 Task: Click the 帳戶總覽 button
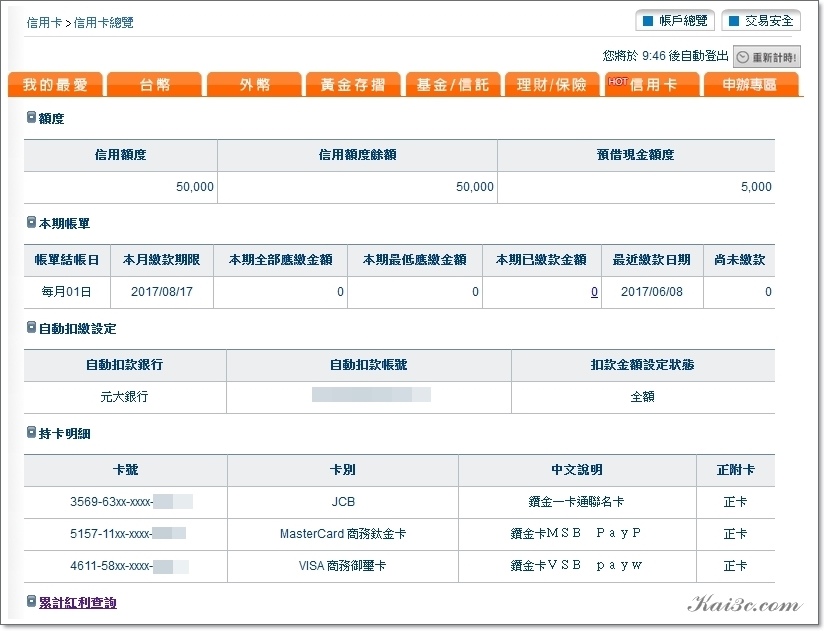tap(675, 21)
